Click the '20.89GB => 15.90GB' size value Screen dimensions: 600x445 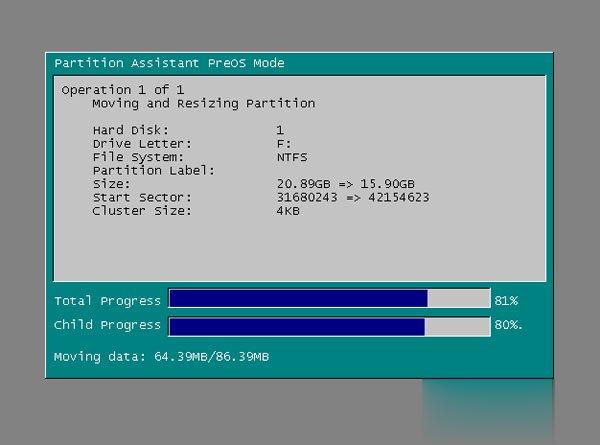(346, 184)
